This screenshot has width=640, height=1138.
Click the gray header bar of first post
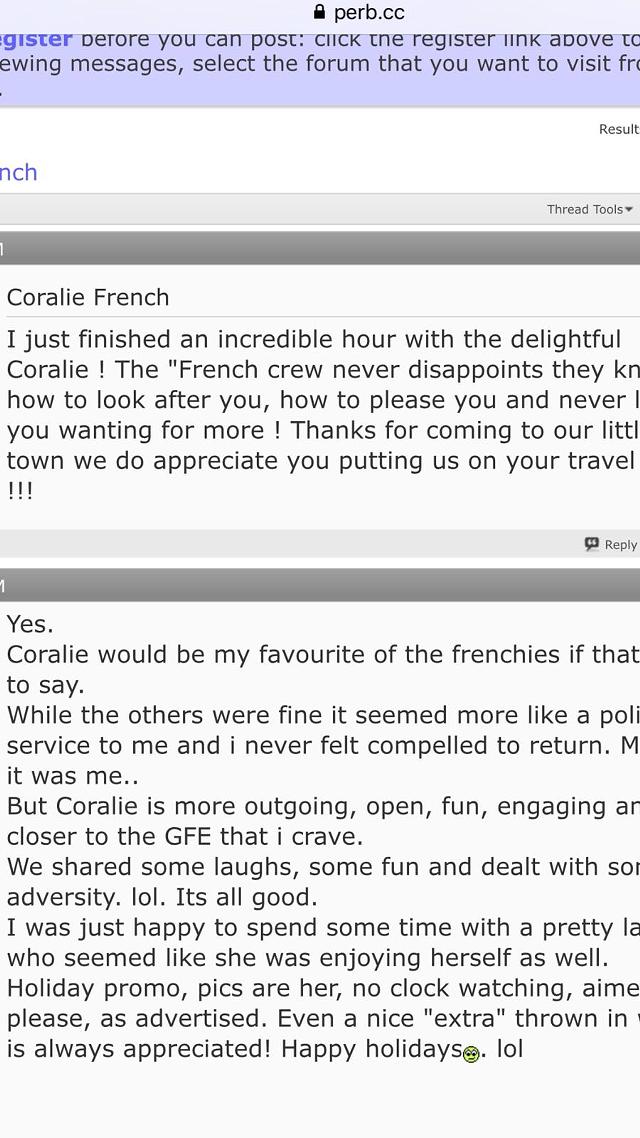pos(320,248)
